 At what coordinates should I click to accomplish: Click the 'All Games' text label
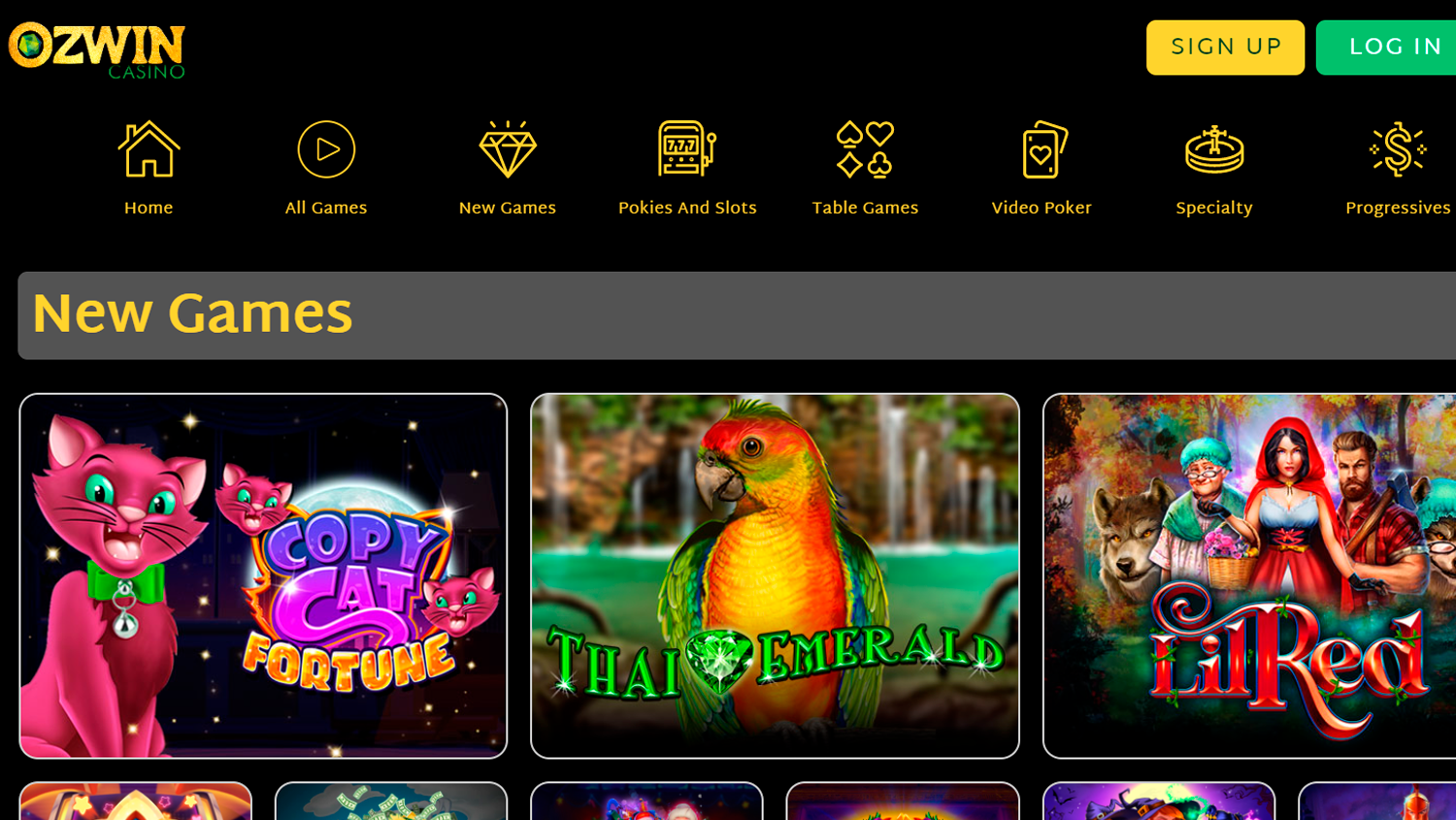[326, 209]
